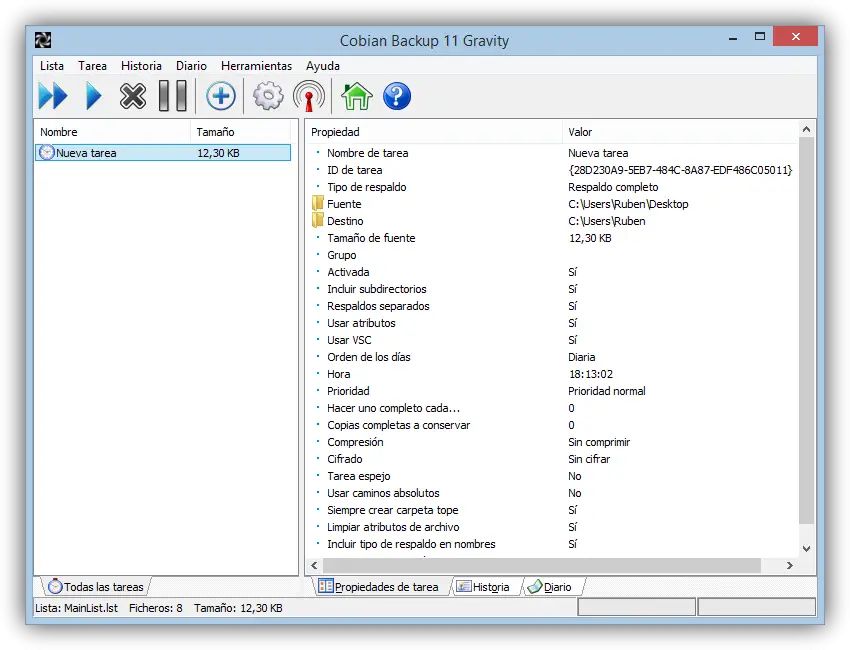
Task: Select the Nueva tarea task row
Action: pos(163,153)
